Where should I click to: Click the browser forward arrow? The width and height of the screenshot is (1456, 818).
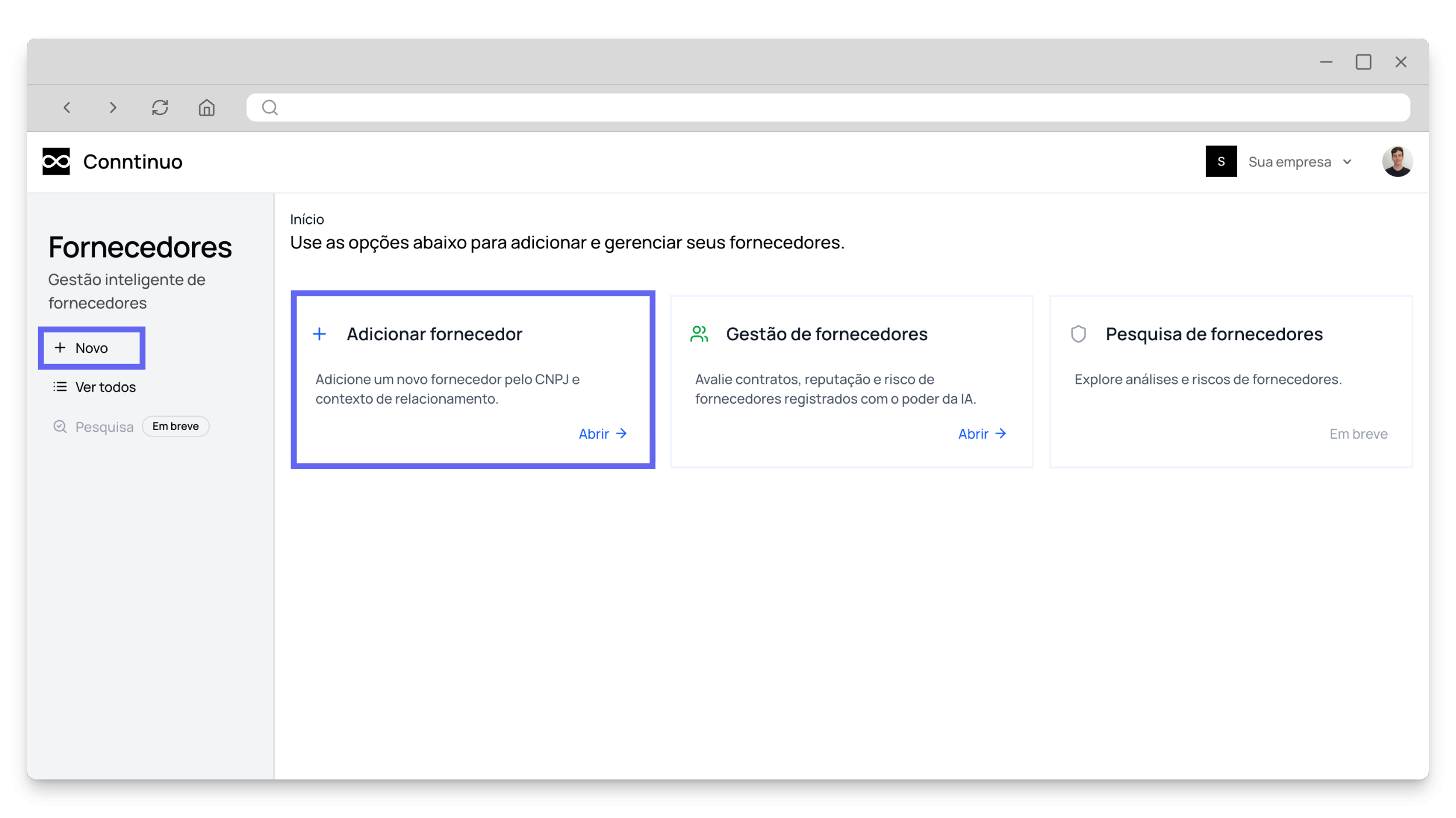point(113,108)
